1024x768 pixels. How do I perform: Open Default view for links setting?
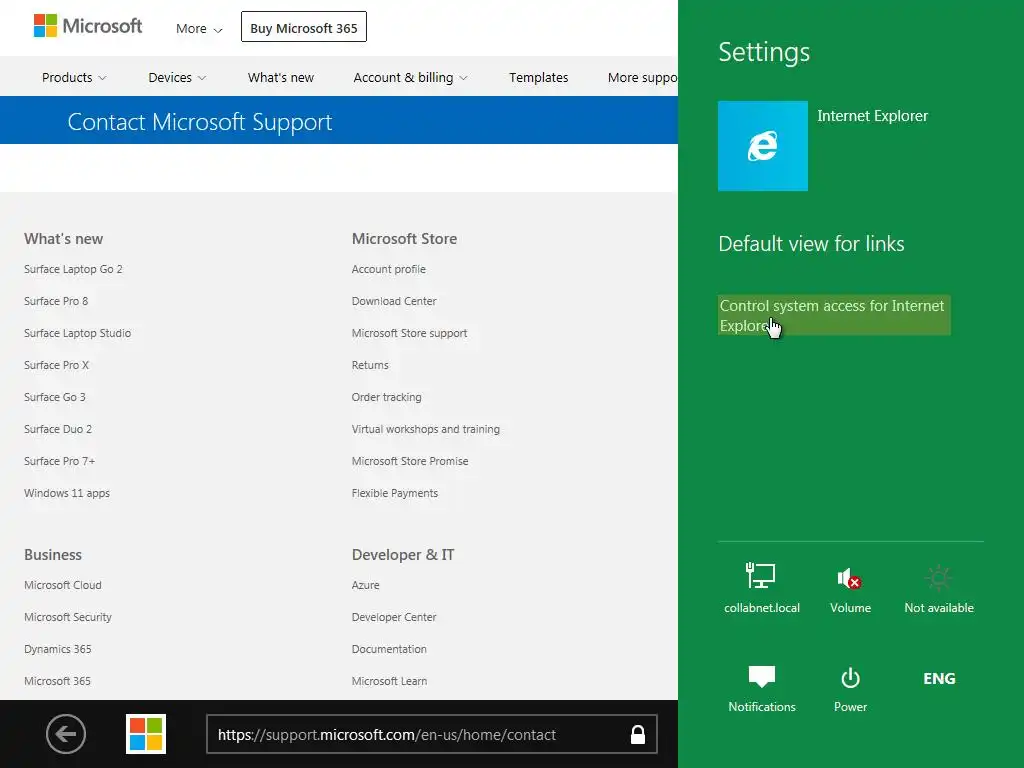click(811, 244)
